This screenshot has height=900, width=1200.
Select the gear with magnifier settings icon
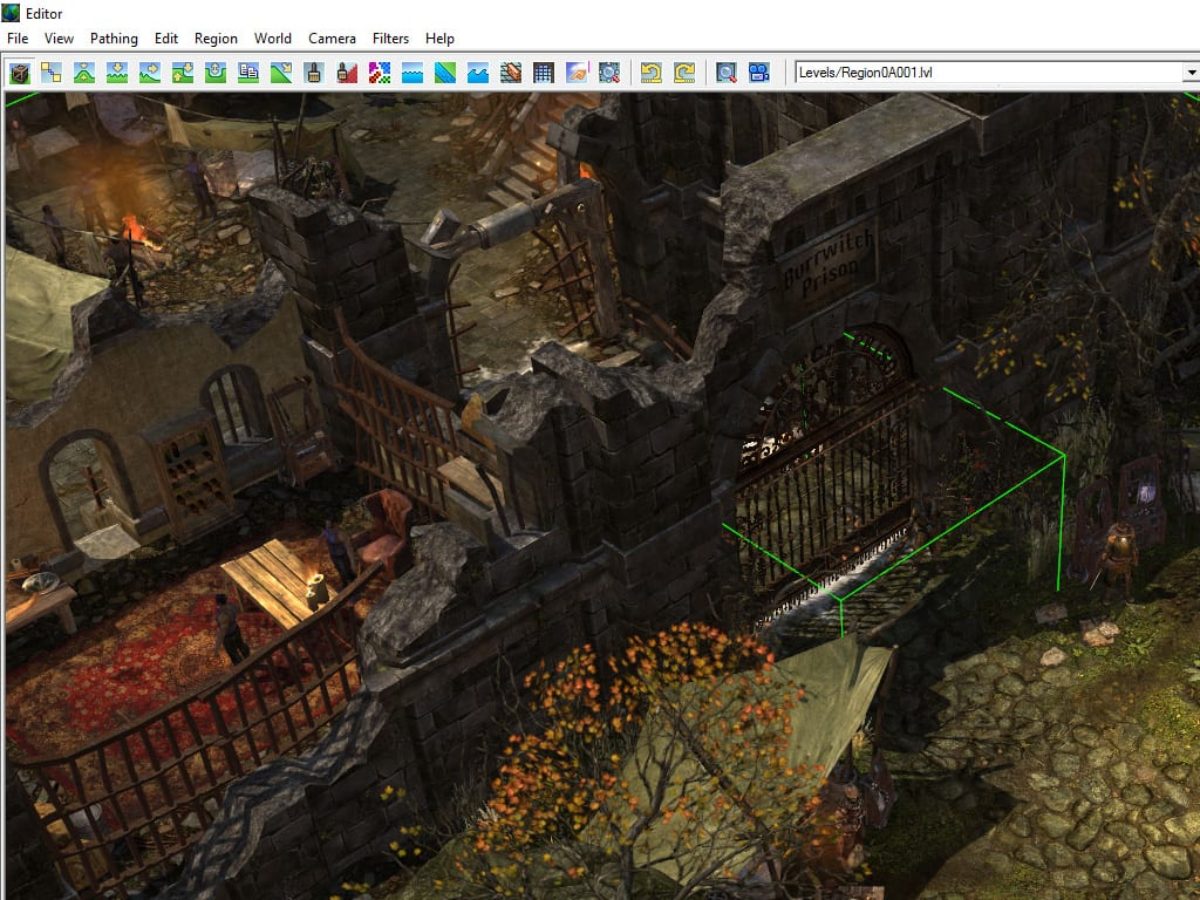point(609,72)
